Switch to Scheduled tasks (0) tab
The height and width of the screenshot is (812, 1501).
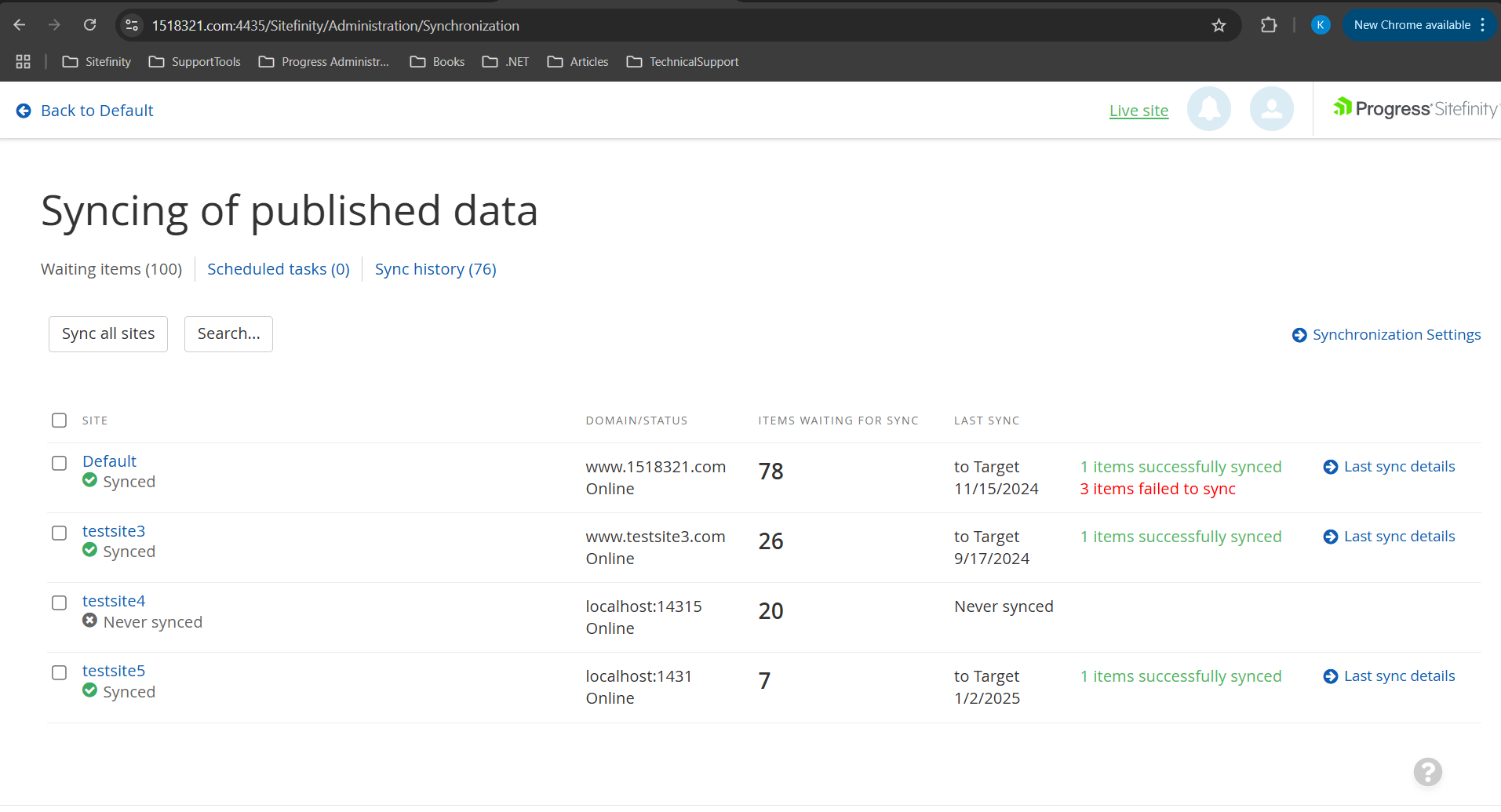click(279, 269)
